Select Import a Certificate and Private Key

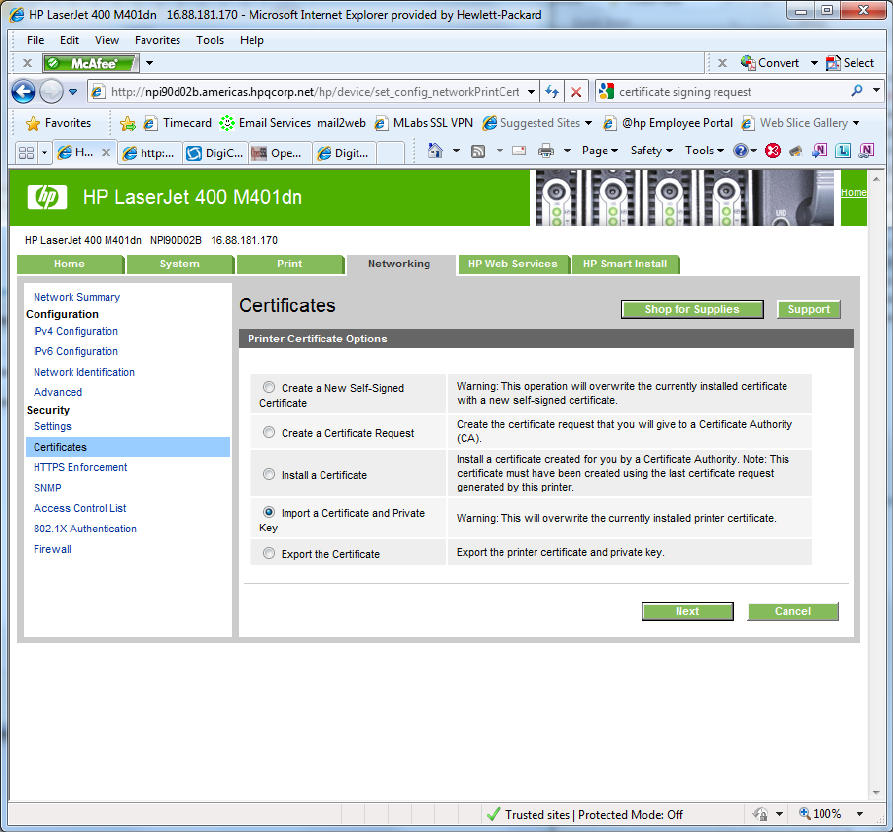tap(269, 512)
